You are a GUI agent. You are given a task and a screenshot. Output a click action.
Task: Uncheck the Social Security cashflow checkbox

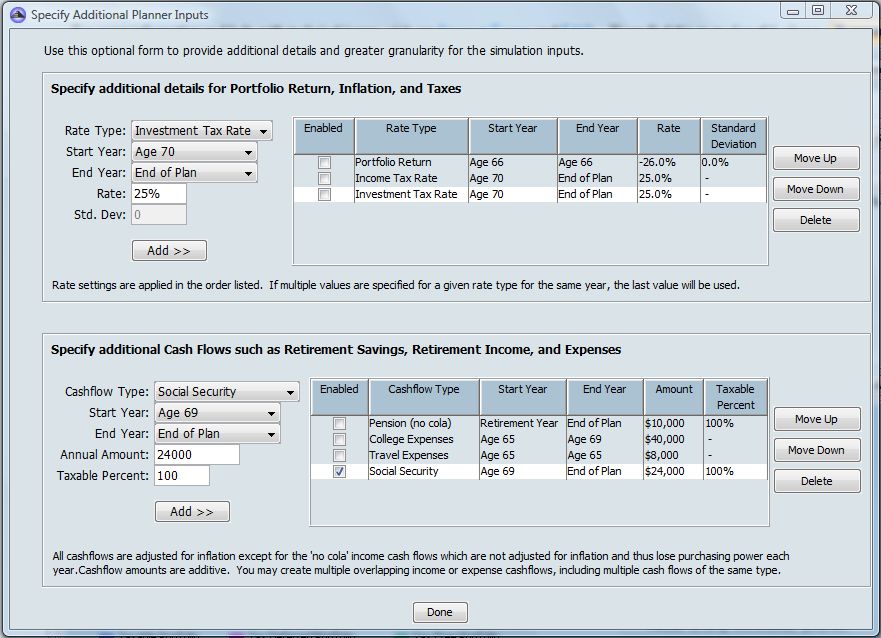point(339,471)
